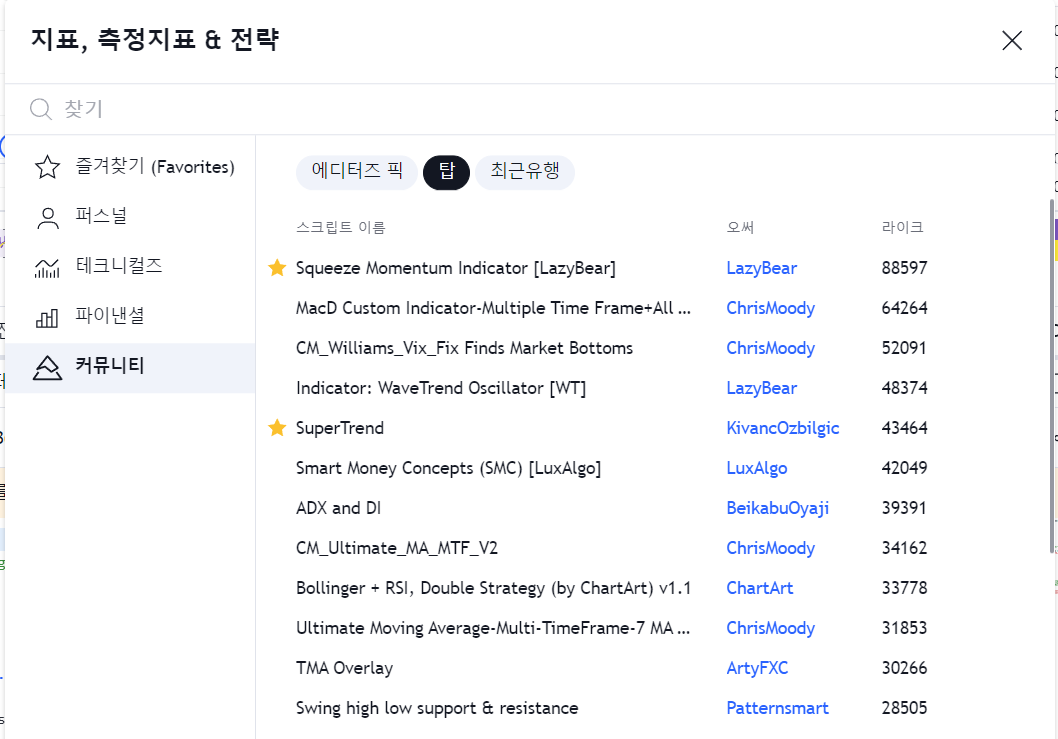Add CM_Ultimate_MA_MTF_V2 script
The image size is (1058, 739).
pos(397,548)
